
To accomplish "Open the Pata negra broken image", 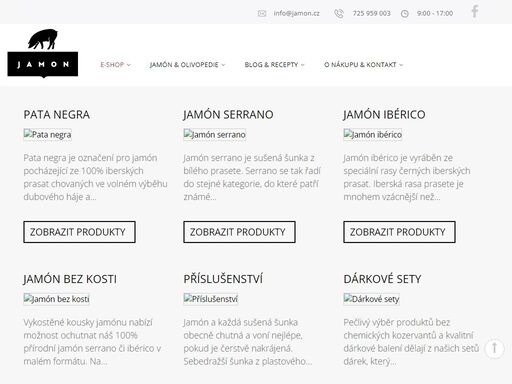I will coord(47,135).
